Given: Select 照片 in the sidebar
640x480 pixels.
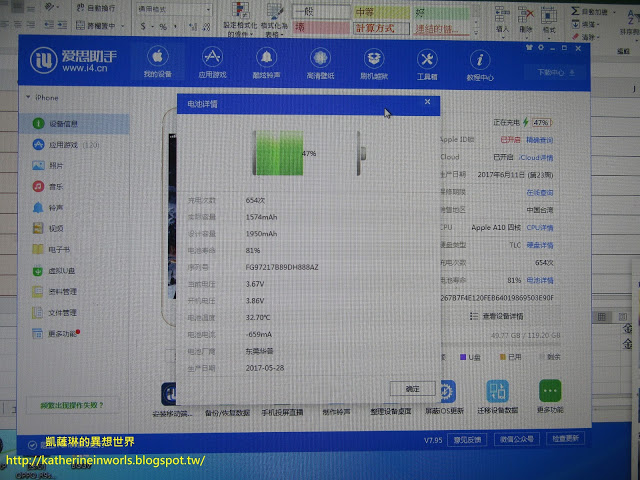Looking at the screenshot, I should click(x=56, y=165).
